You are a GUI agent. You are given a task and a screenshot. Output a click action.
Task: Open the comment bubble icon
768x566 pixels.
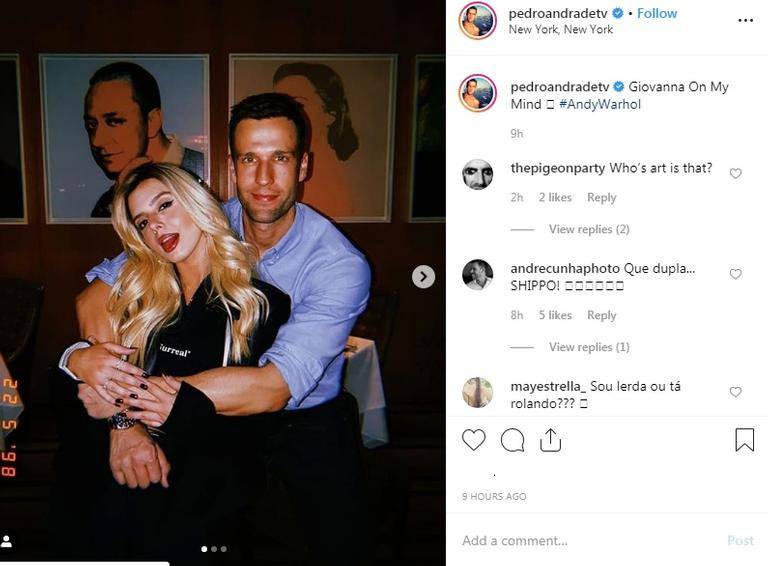[512, 440]
